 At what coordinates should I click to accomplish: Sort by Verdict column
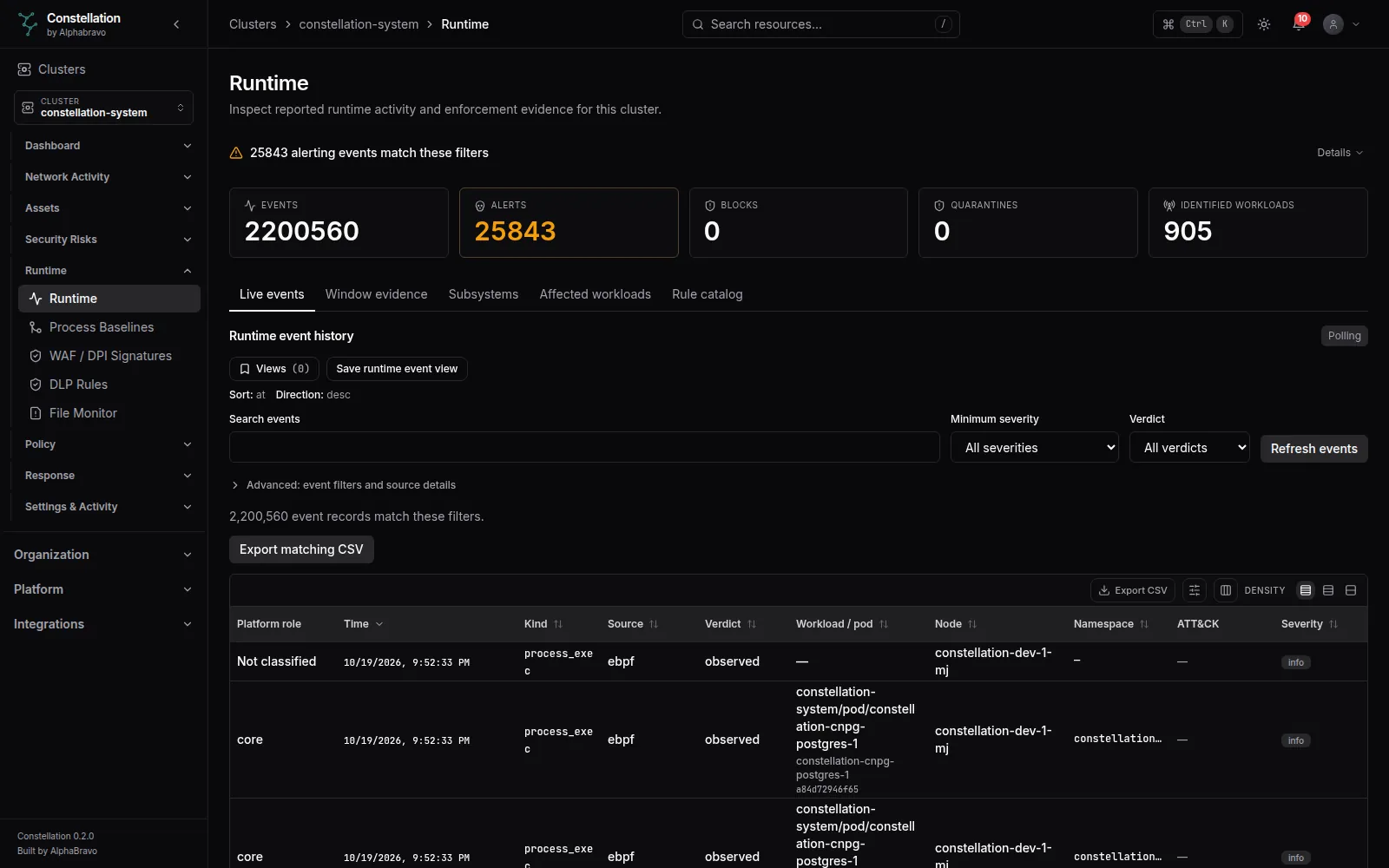(731, 624)
